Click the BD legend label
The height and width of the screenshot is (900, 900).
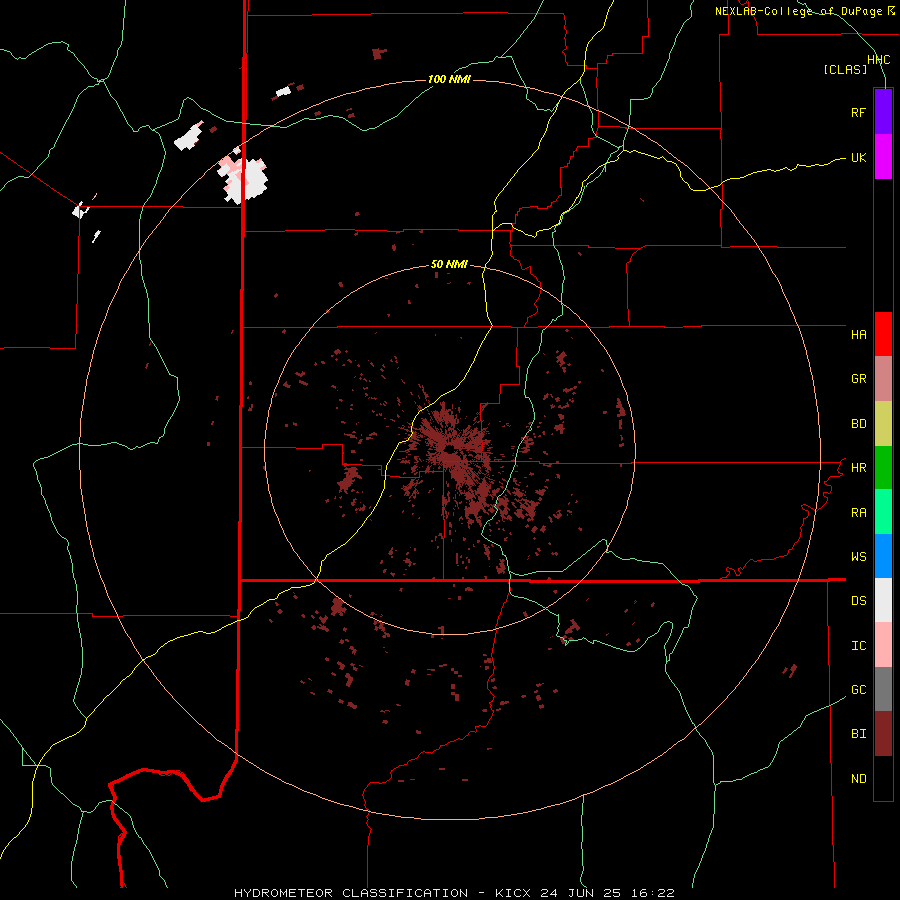click(858, 423)
